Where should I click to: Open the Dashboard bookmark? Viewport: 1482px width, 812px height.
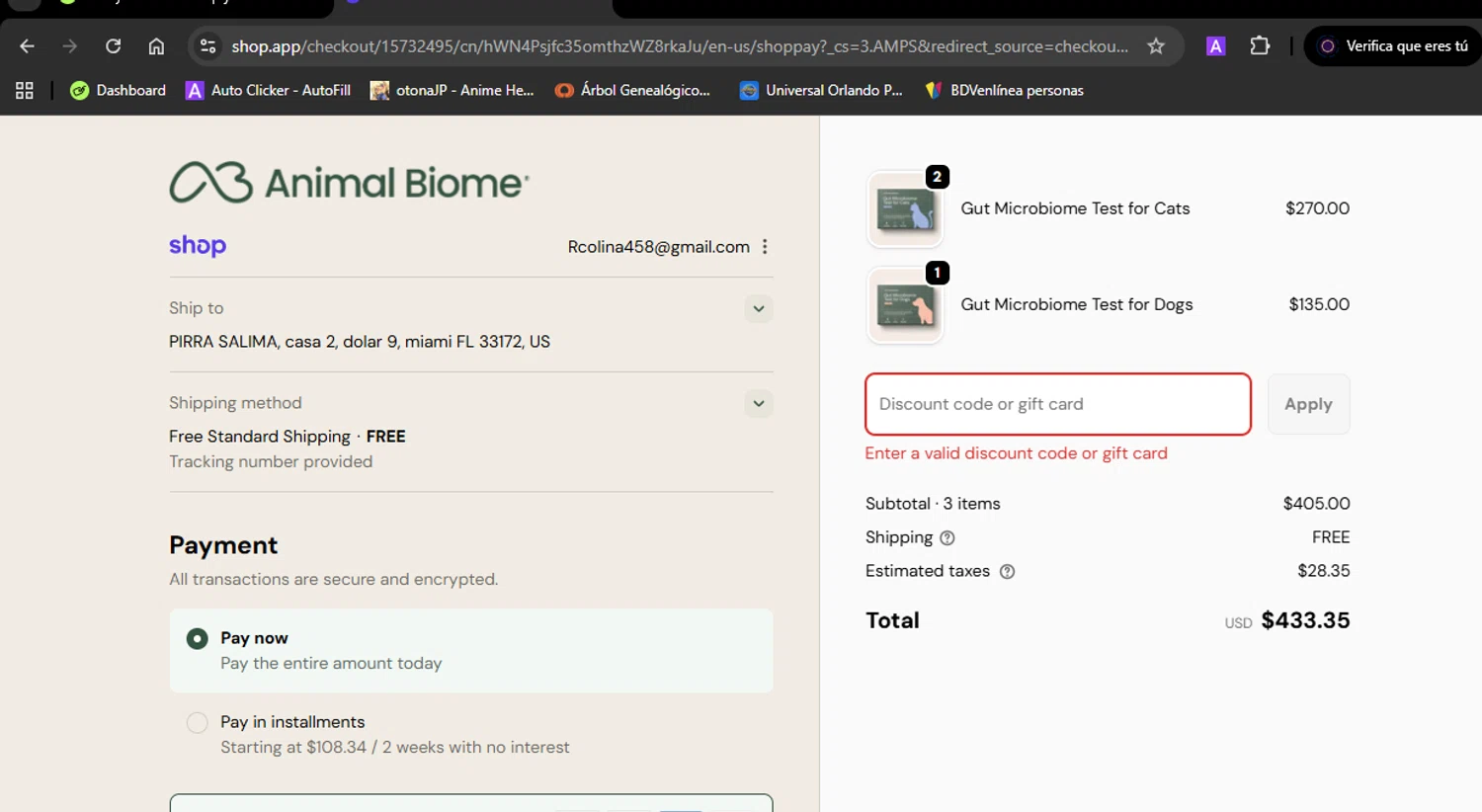(x=119, y=90)
